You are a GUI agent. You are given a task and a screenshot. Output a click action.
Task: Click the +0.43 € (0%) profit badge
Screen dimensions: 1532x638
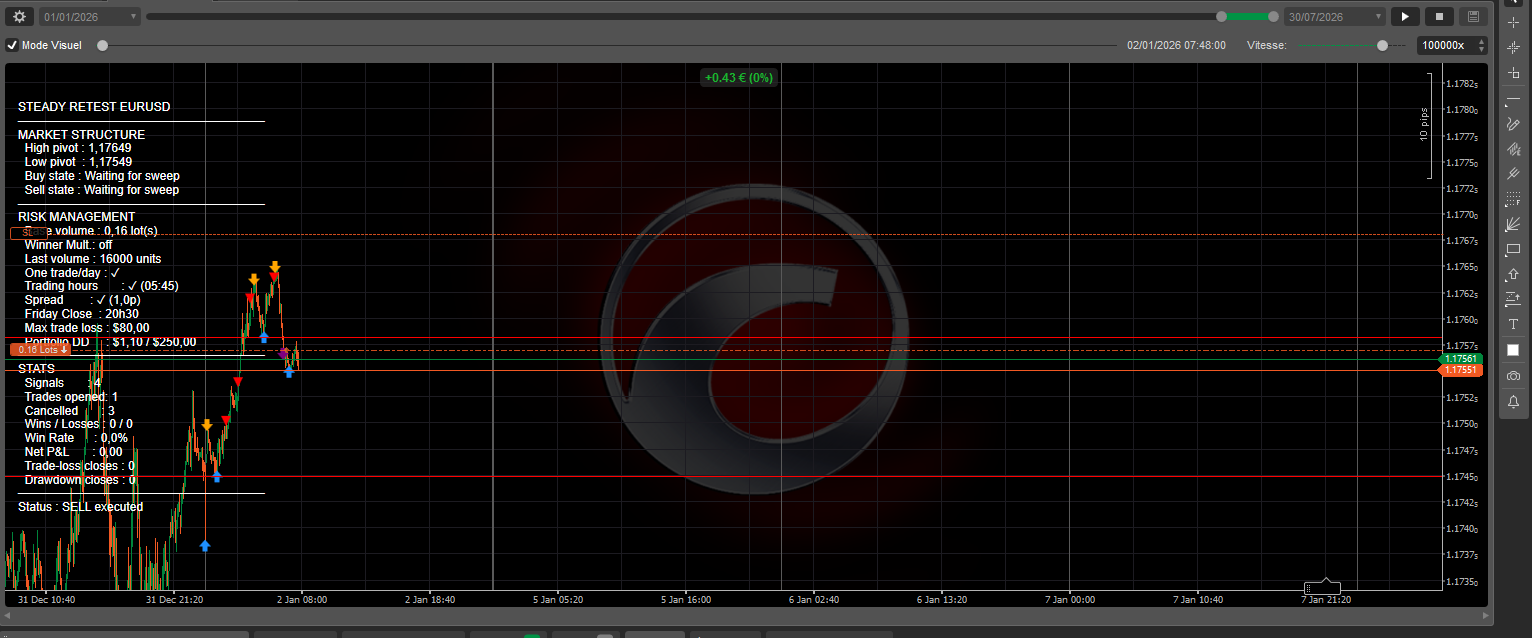(x=738, y=77)
